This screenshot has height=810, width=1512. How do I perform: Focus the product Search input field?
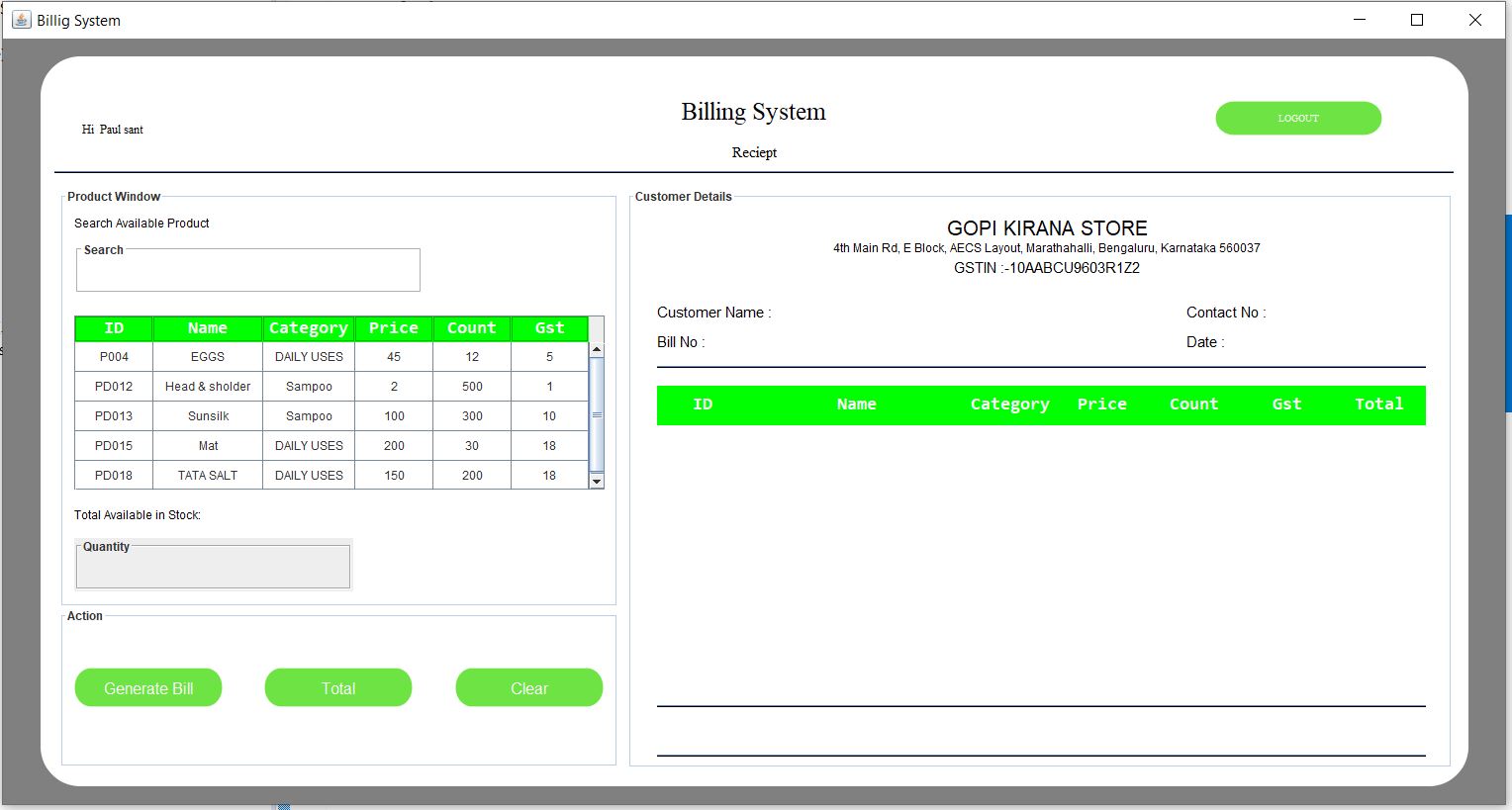pyautogui.click(x=248, y=273)
